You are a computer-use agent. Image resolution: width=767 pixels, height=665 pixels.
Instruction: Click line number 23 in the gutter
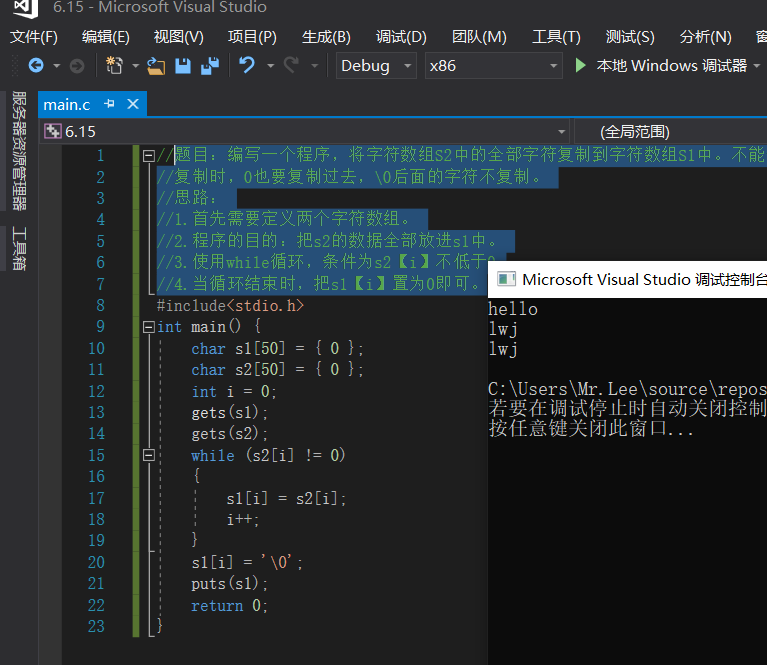point(96,626)
